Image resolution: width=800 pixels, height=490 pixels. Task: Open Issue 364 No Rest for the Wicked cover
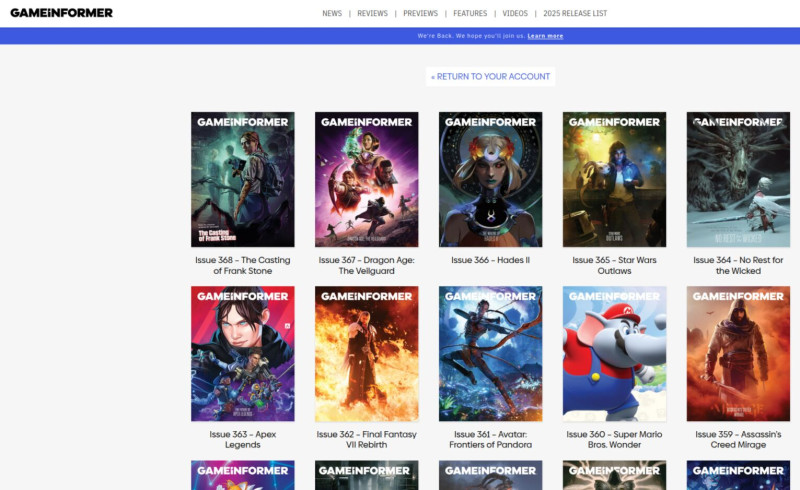[x=738, y=180]
